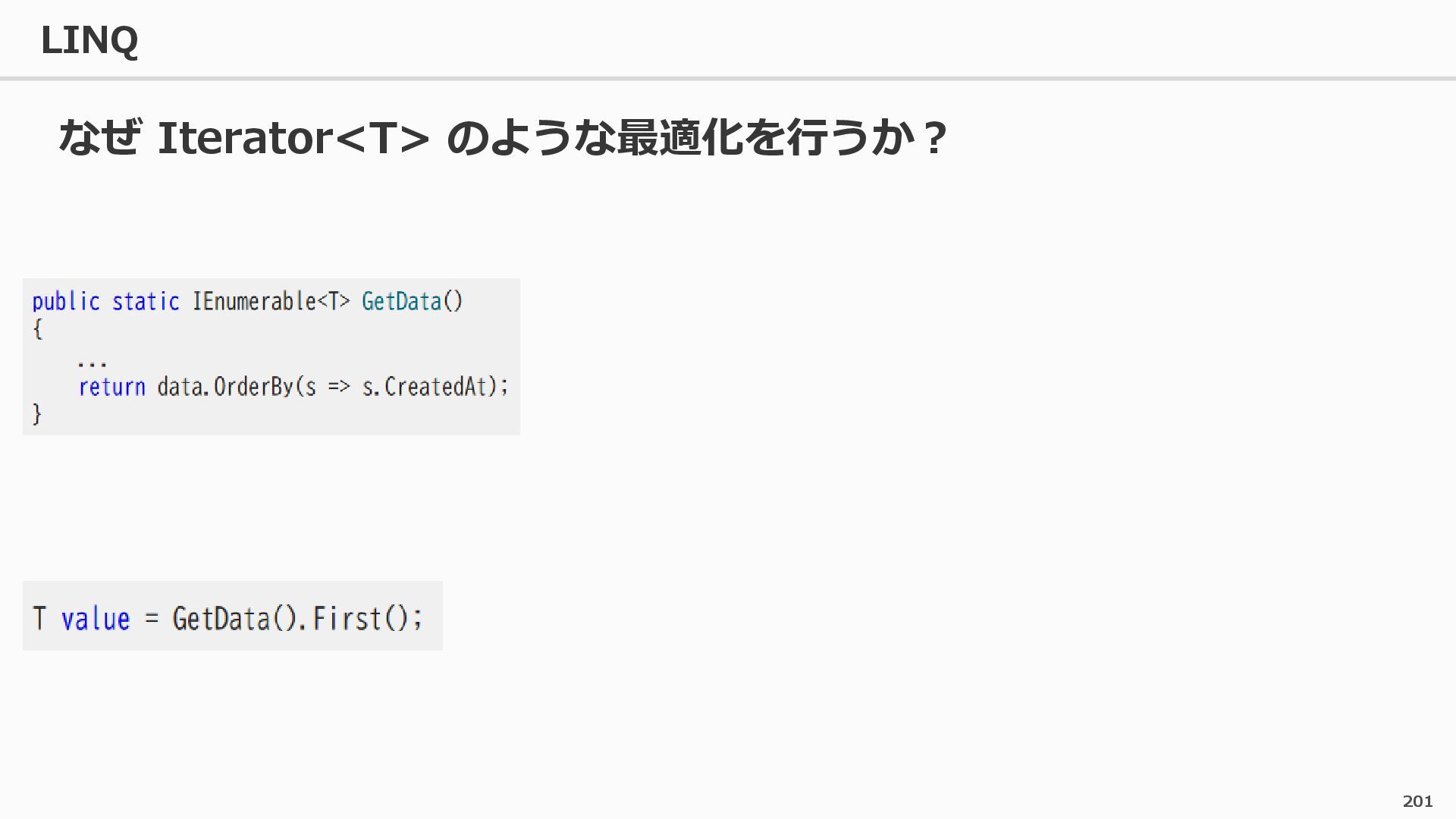Viewport: 1456px width, 819px height.
Task: Click the type "T" before value
Action: click(x=39, y=619)
